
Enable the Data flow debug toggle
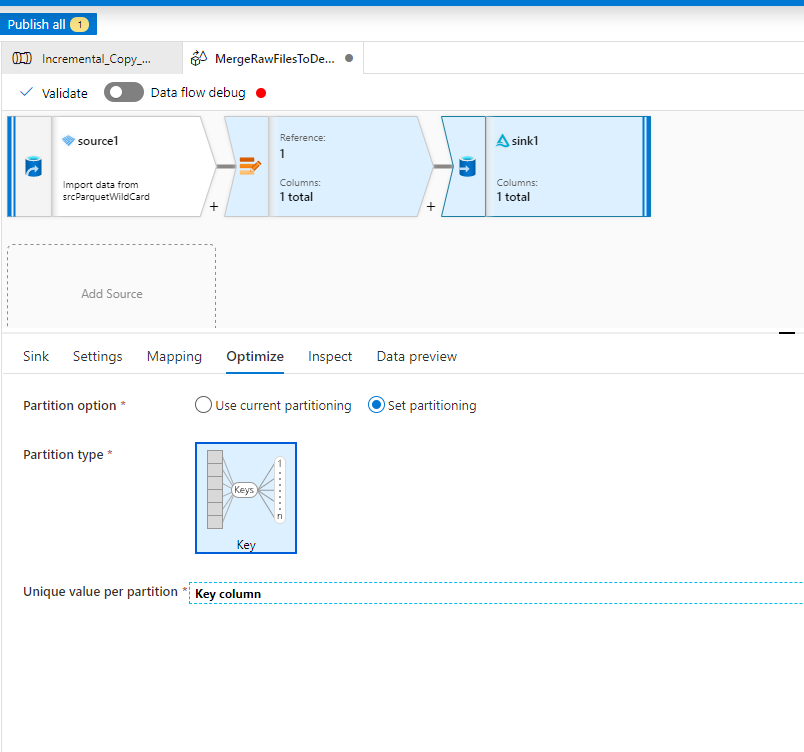coord(123,92)
